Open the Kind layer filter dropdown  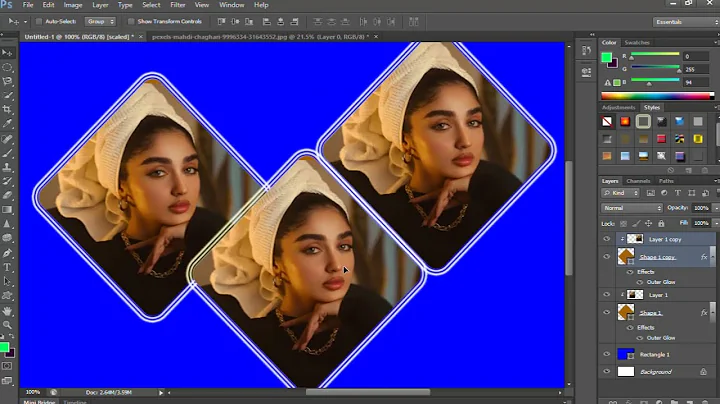click(x=620, y=193)
